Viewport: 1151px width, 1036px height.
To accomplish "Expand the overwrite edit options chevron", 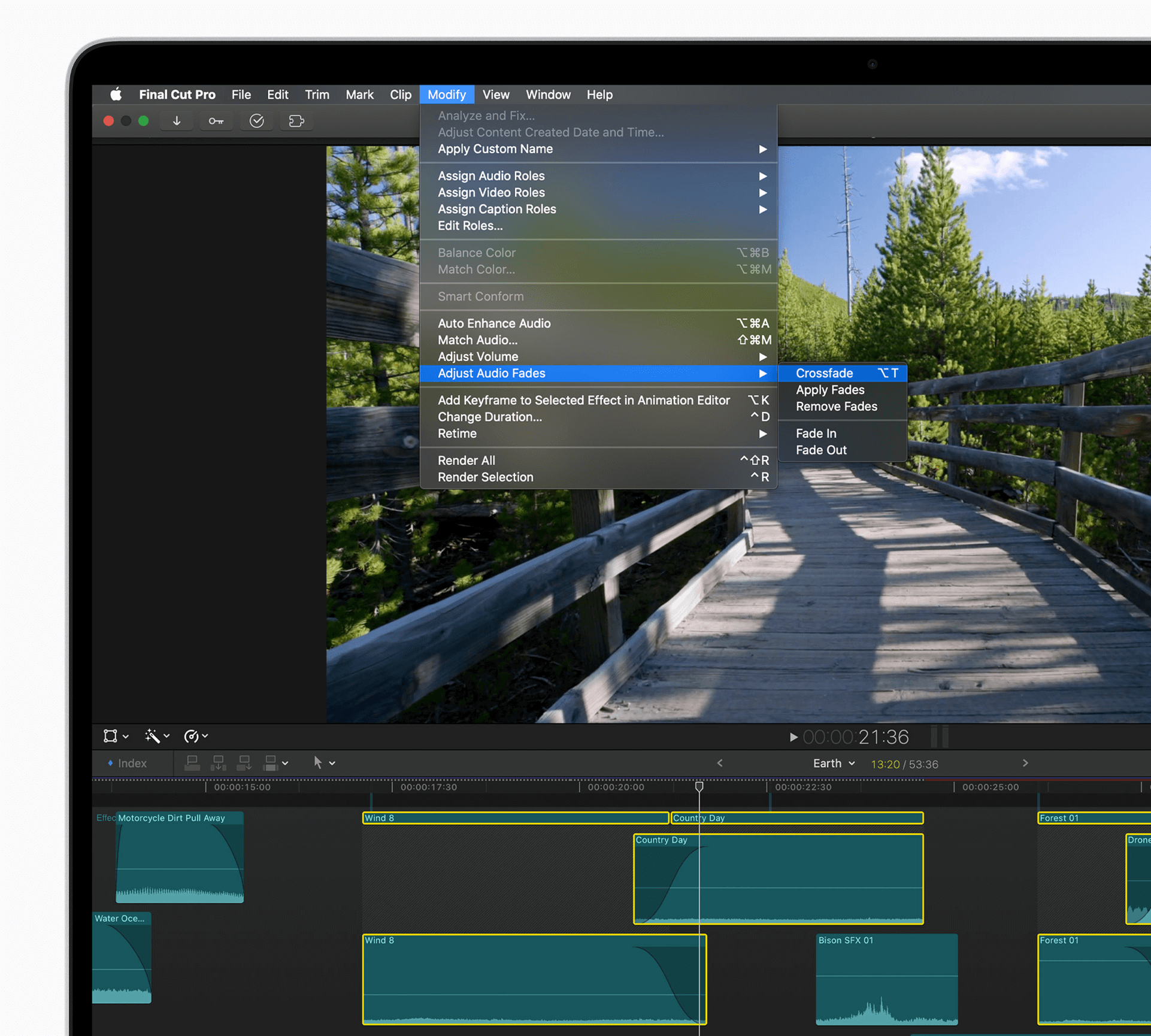I will click(286, 764).
